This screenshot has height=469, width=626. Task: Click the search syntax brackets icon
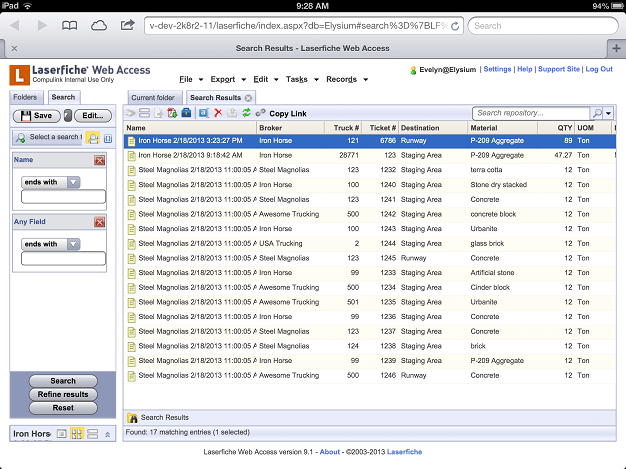(x=108, y=139)
